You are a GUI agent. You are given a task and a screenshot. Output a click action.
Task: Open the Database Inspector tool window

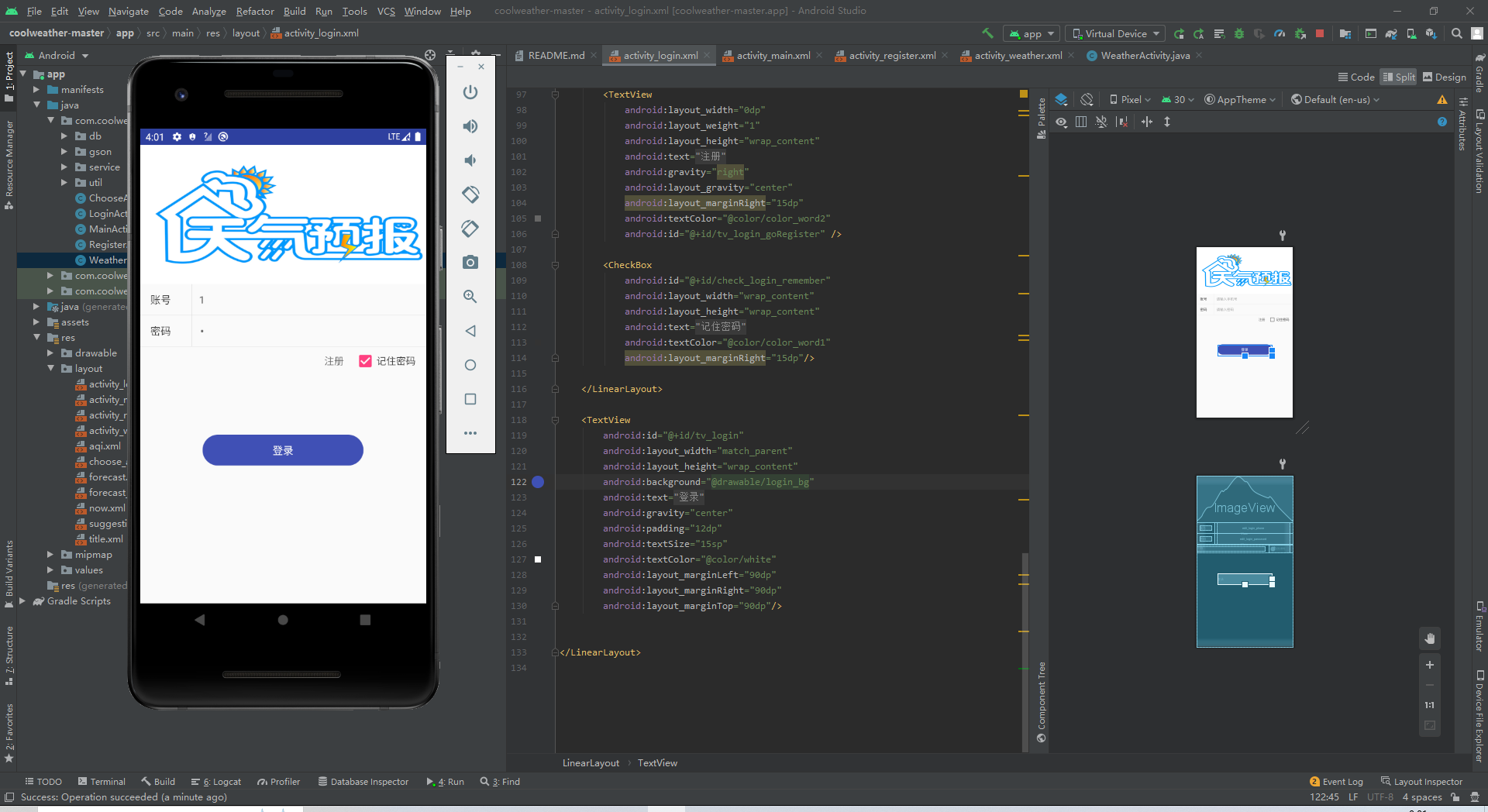click(x=363, y=782)
